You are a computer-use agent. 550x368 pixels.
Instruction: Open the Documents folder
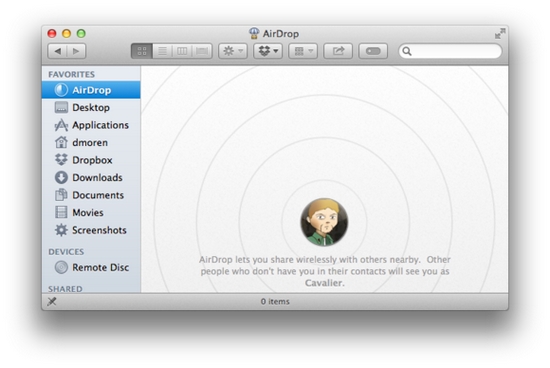91,195
